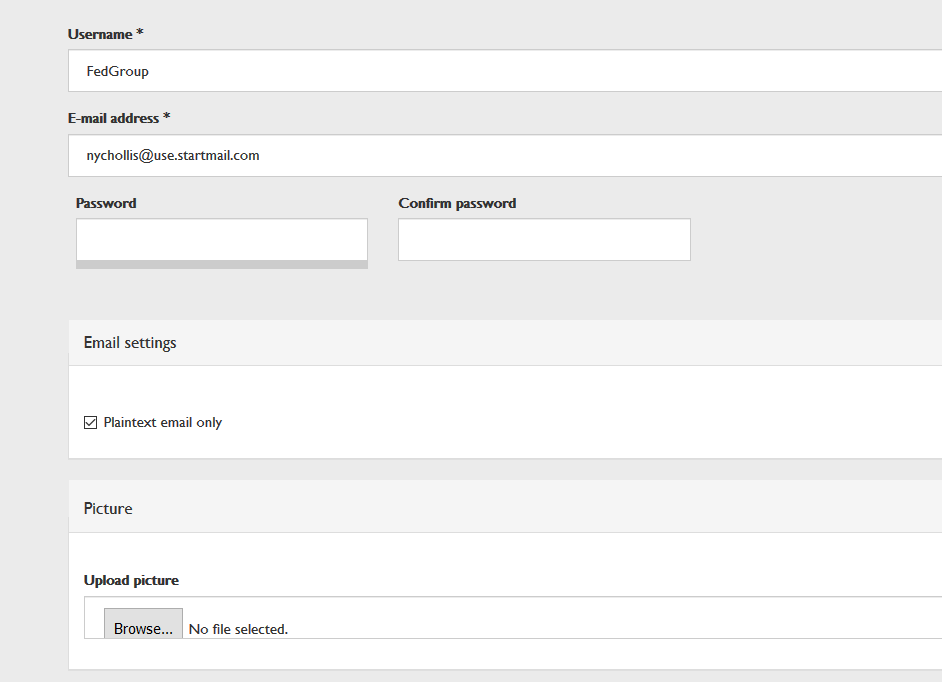Viewport: 942px width, 682px height.
Task: Click the 'Plaintext email only' label text
Action: coord(163,423)
